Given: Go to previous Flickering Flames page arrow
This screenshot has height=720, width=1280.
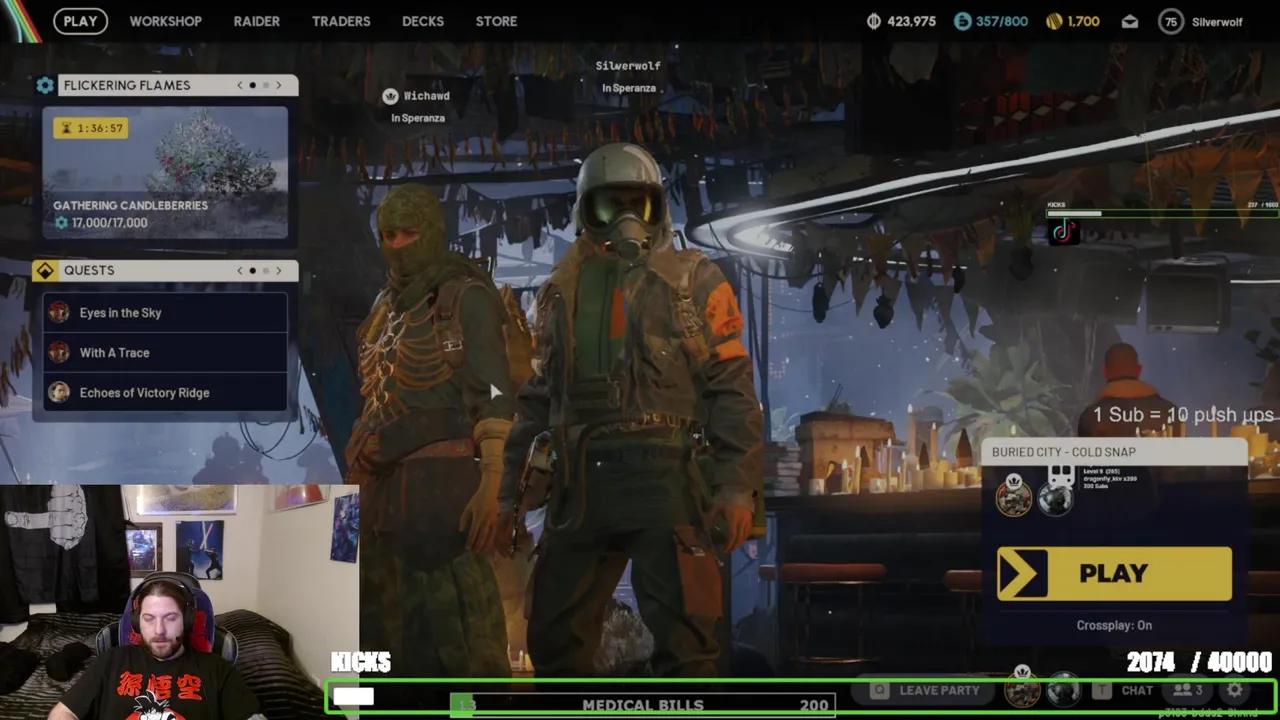Looking at the screenshot, I should tap(240, 85).
